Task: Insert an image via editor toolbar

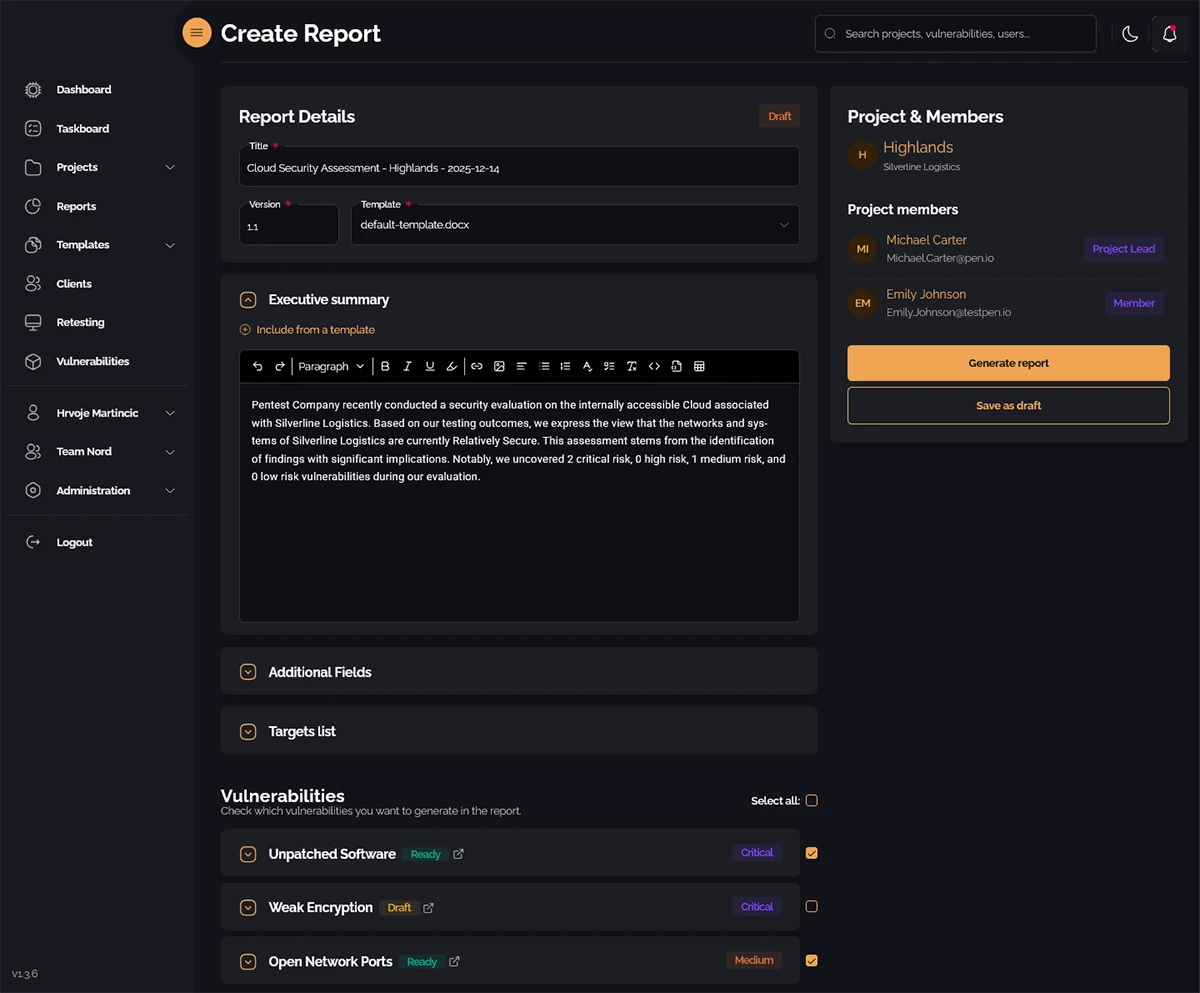Action: pyautogui.click(x=499, y=367)
